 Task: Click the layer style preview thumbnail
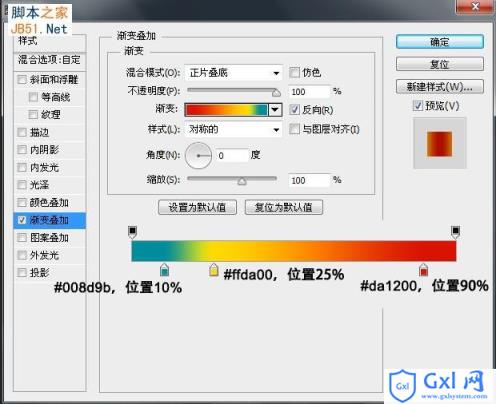[439, 144]
